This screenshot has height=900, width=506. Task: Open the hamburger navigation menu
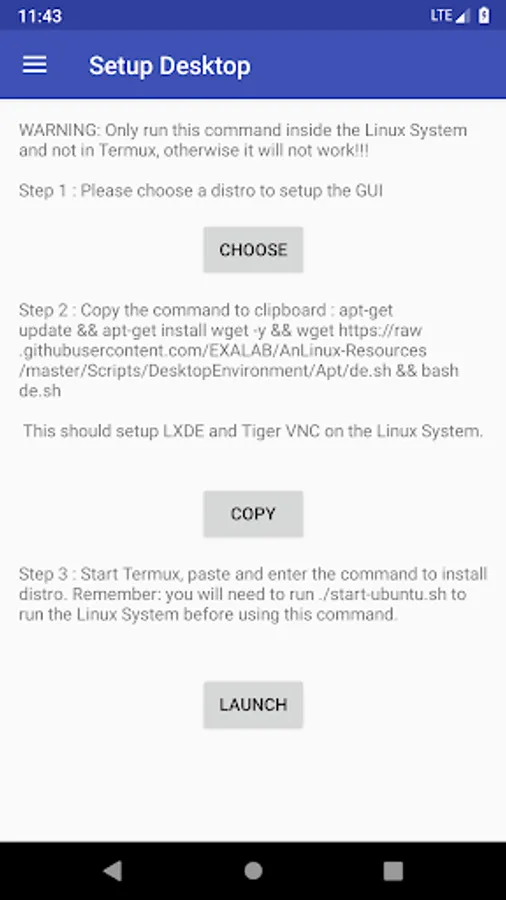click(34, 65)
